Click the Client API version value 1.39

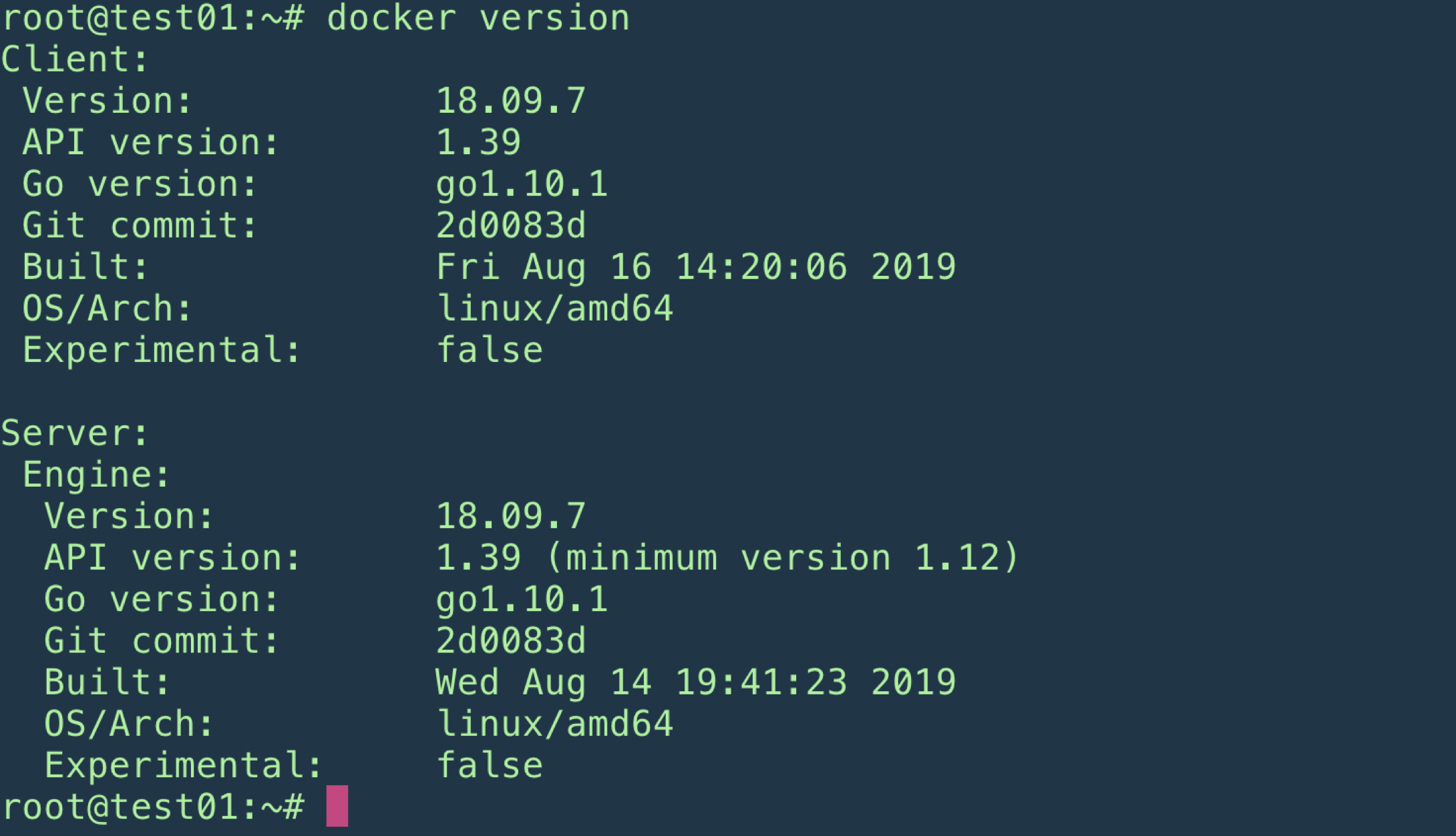(x=478, y=142)
